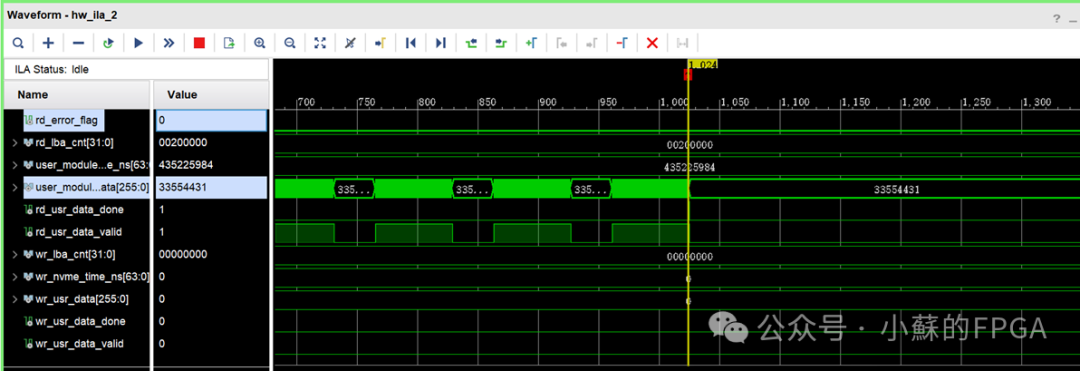Click the red X delete icon

(x=652, y=43)
